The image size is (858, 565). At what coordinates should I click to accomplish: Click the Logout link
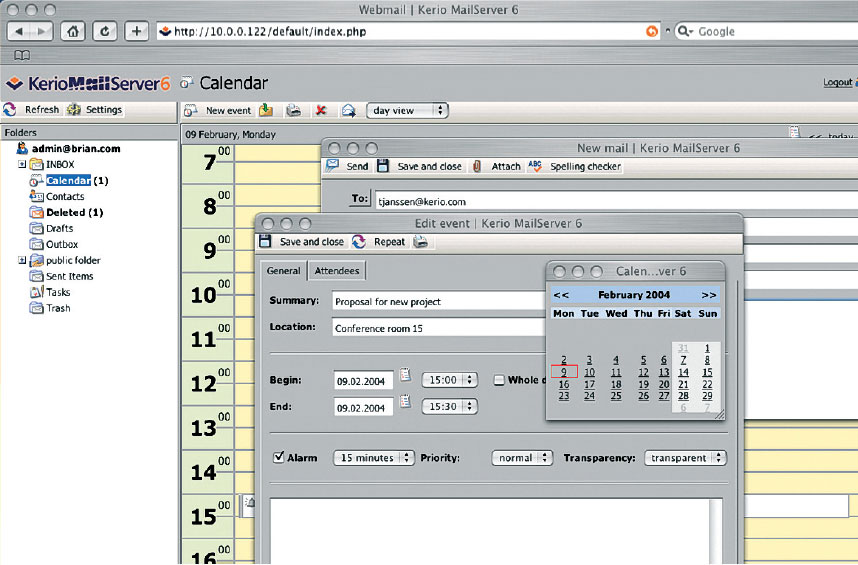pyautogui.click(x=836, y=83)
